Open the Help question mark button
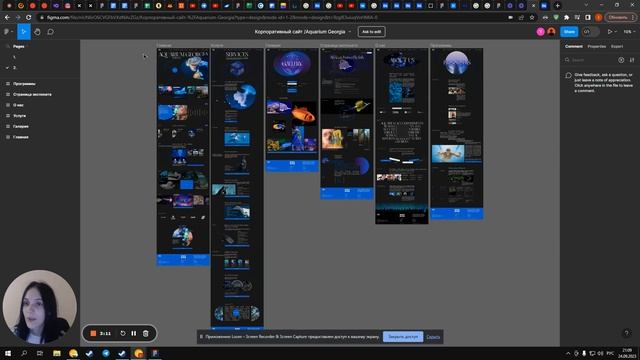Image resolution: width=640 pixels, height=360 pixels. click(627, 333)
